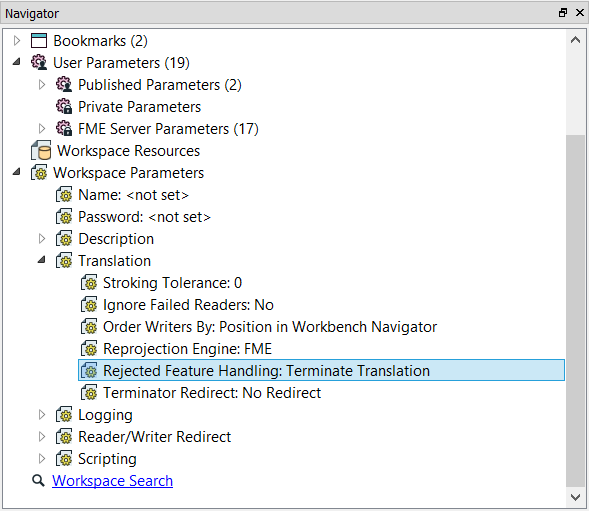589x511 pixels.
Task: Undock the Navigator panel with float button
Action: coord(562,13)
